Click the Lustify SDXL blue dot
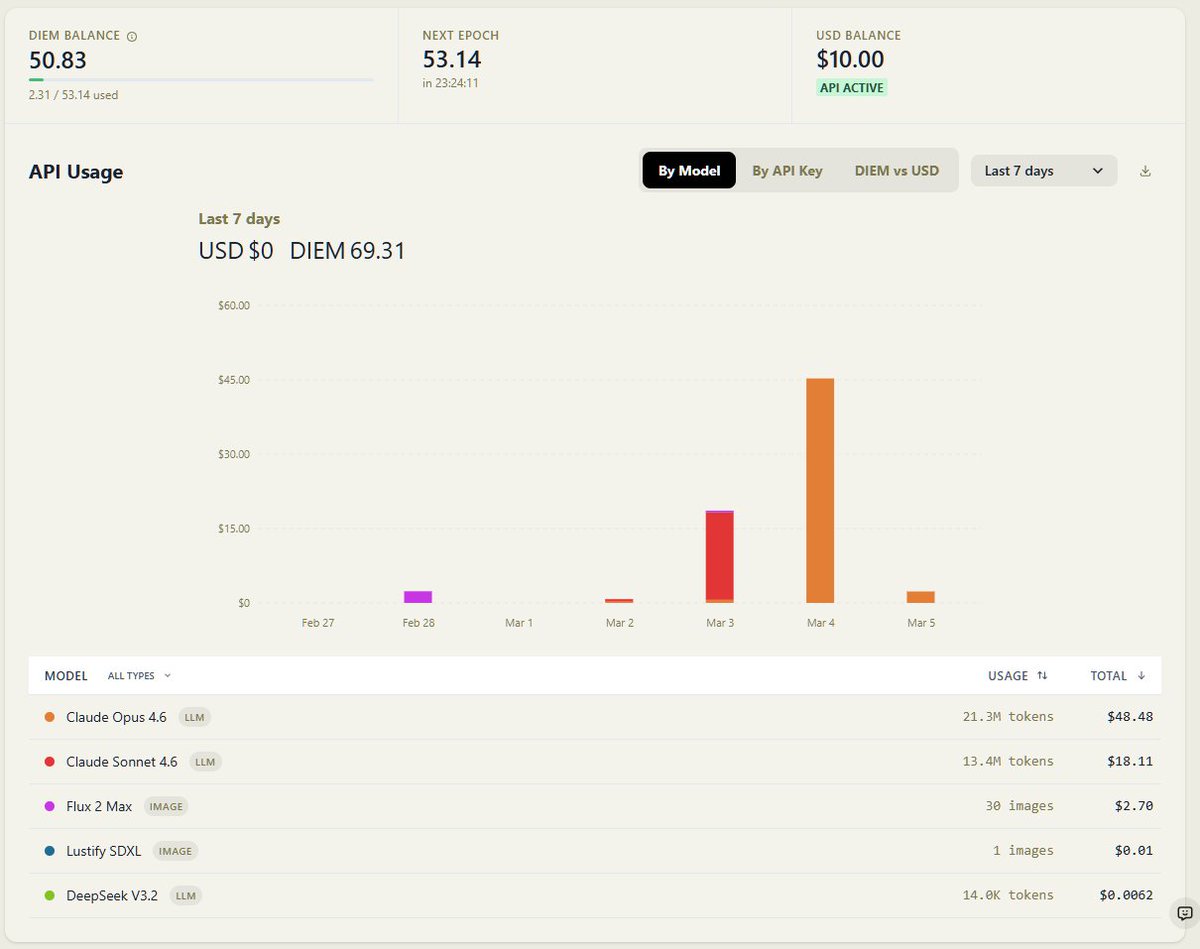This screenshot has height=949, width=1200. pos(50,851)
